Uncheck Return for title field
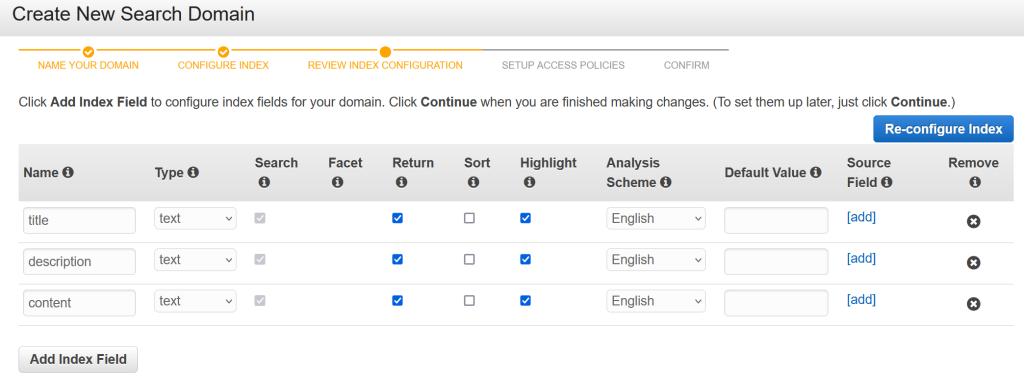Image resolution: width=1024 pixels, height=384 pixels. click(x=397, y=218)
